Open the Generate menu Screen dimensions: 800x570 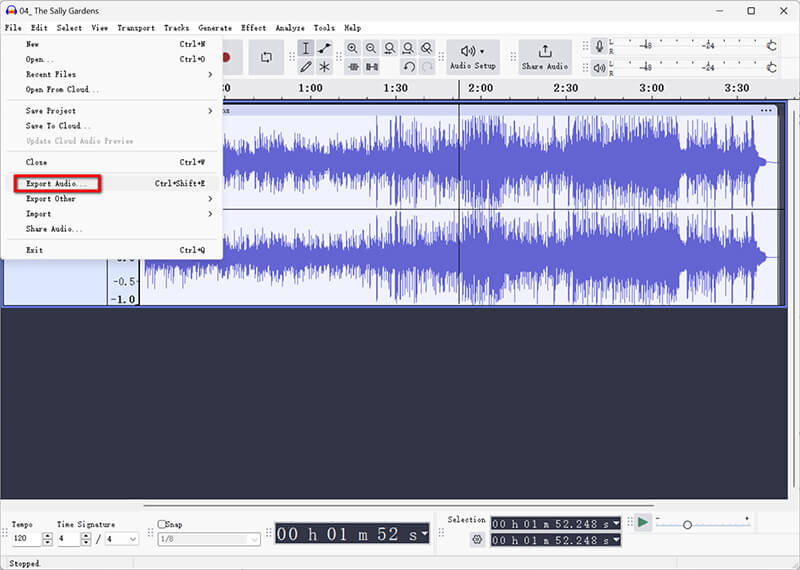point(215,28)
